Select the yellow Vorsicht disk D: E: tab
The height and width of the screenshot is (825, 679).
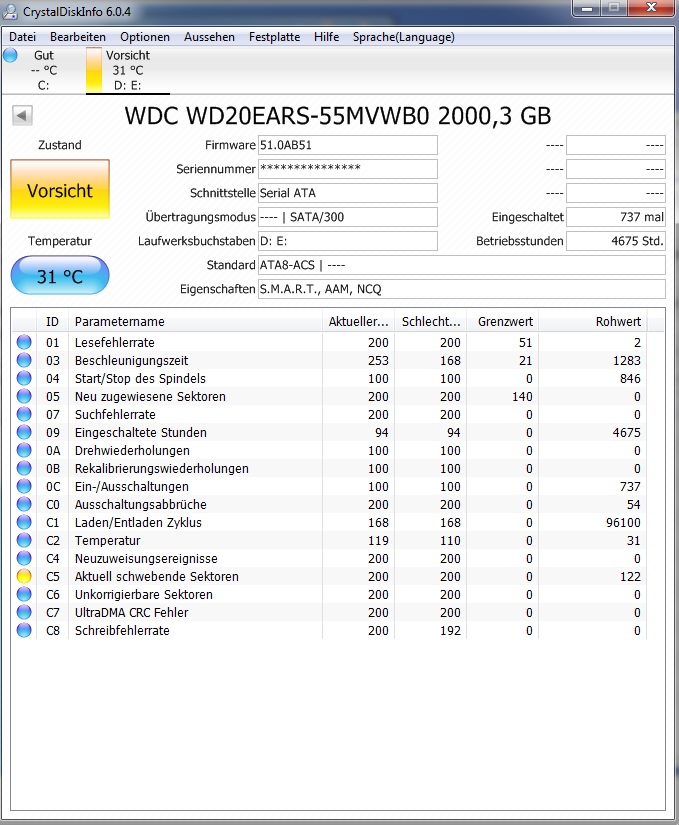coord(128,70)
